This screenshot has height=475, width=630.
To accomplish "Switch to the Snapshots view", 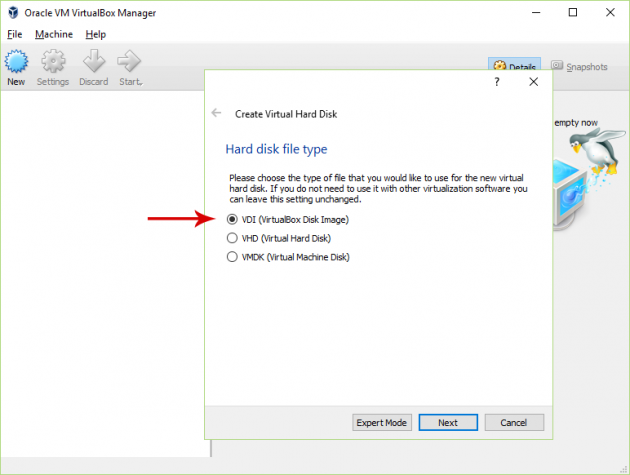I will [x=578, y=67].
